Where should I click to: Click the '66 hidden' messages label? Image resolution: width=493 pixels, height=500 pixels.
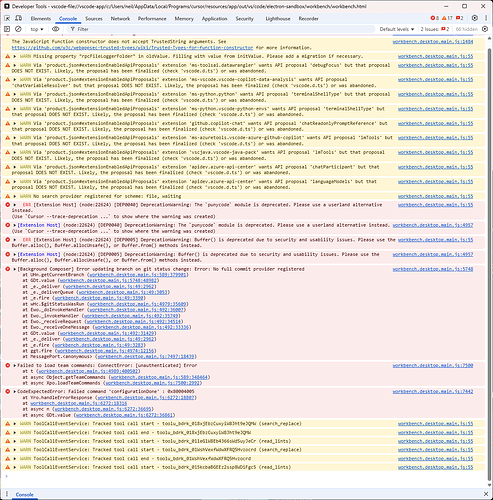(467, 29)
